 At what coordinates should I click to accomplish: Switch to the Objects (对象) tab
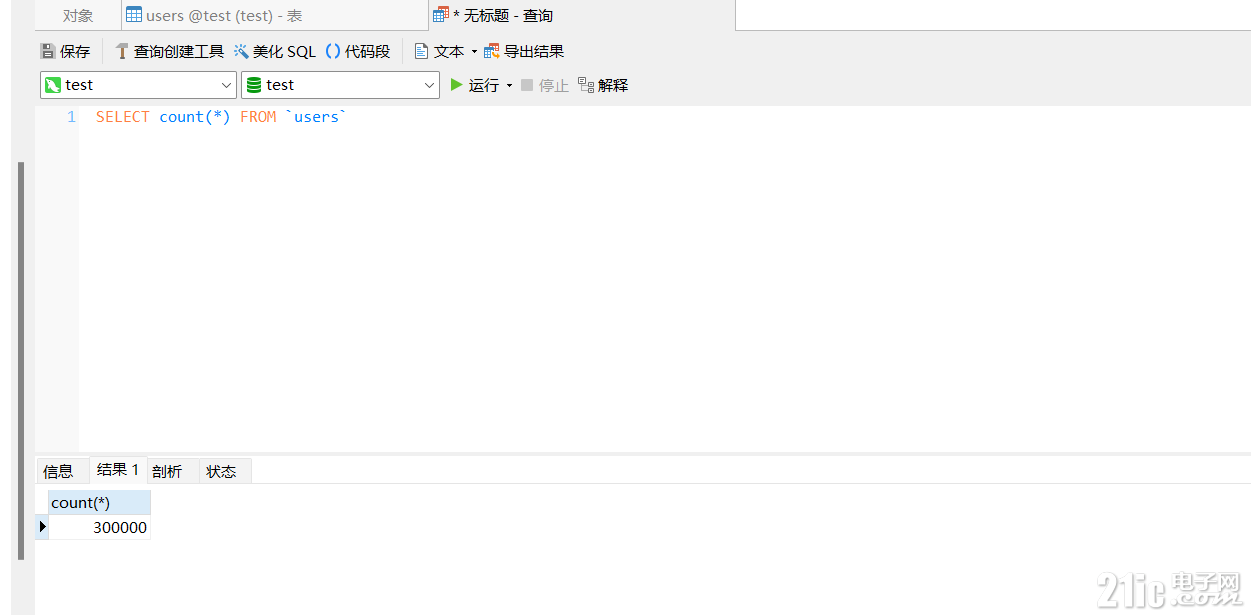point(78,15)
